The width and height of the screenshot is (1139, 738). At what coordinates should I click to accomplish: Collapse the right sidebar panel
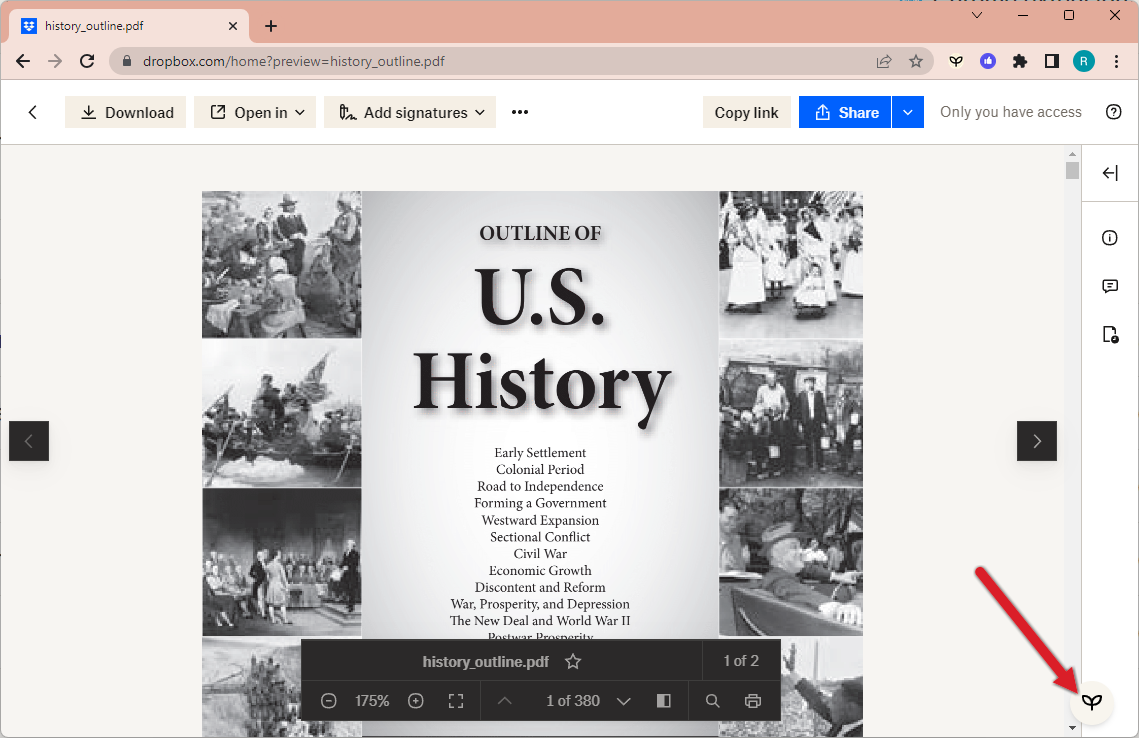click(1110, 173)
